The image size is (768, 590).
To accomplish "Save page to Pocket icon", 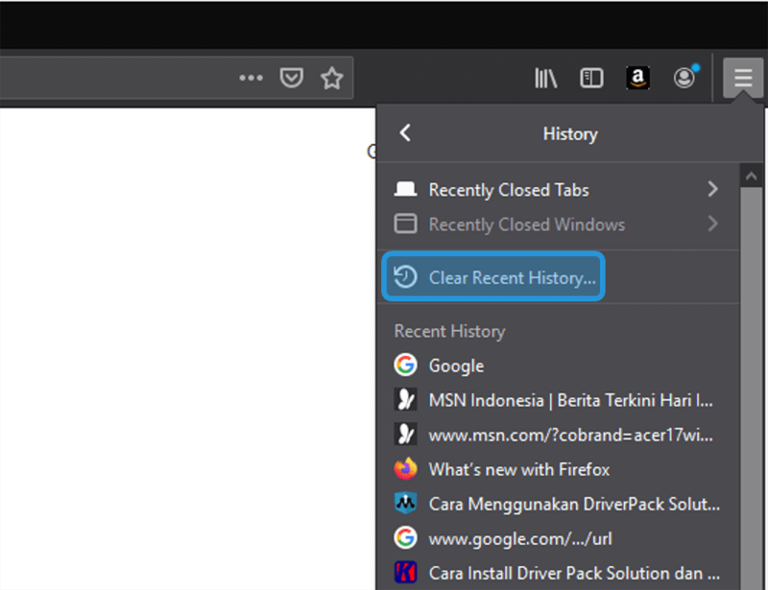I will 291,78.
